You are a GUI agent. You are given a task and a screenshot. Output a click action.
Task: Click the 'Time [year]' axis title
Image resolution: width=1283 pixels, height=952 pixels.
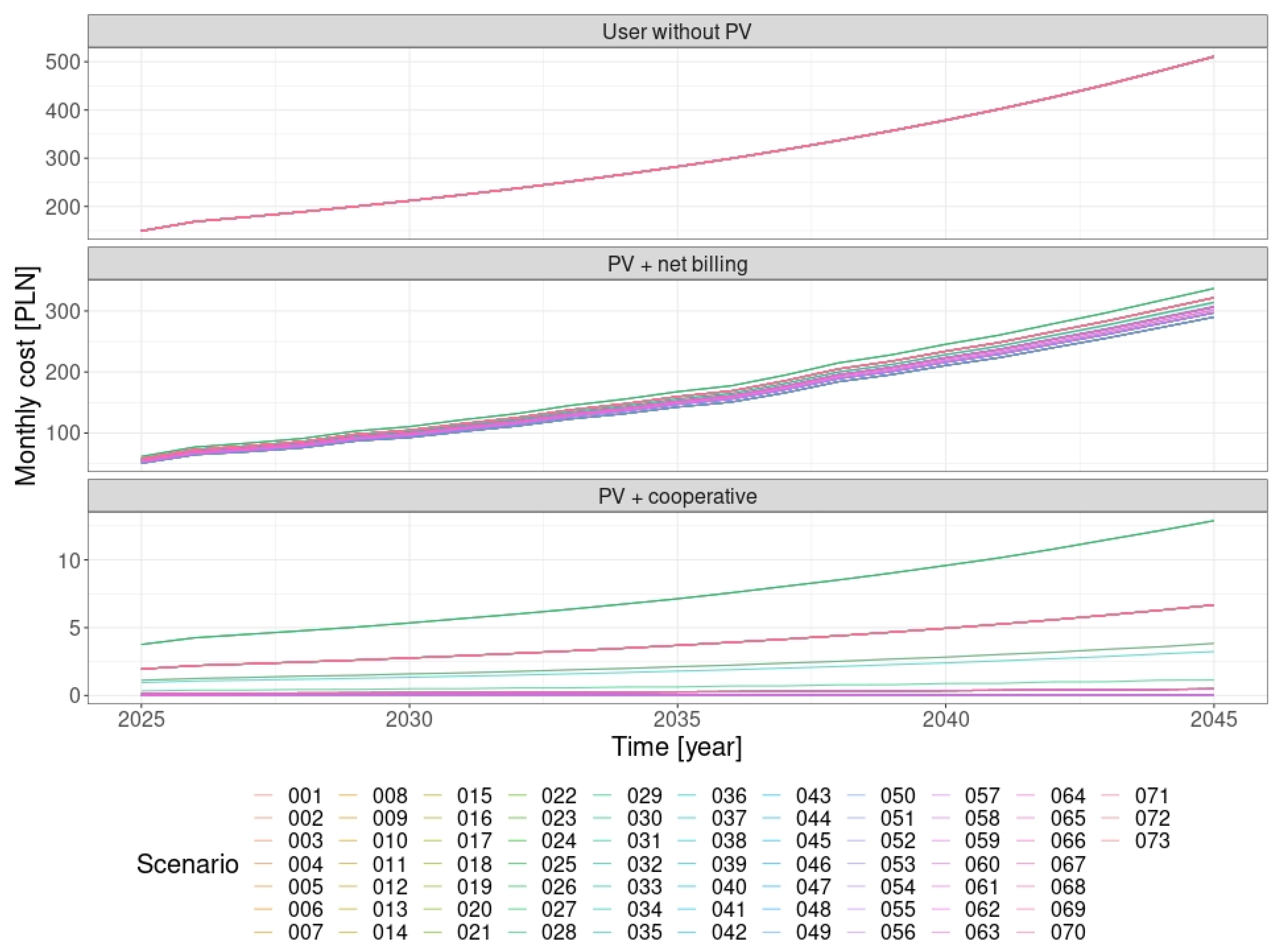(x=677, y=748)
